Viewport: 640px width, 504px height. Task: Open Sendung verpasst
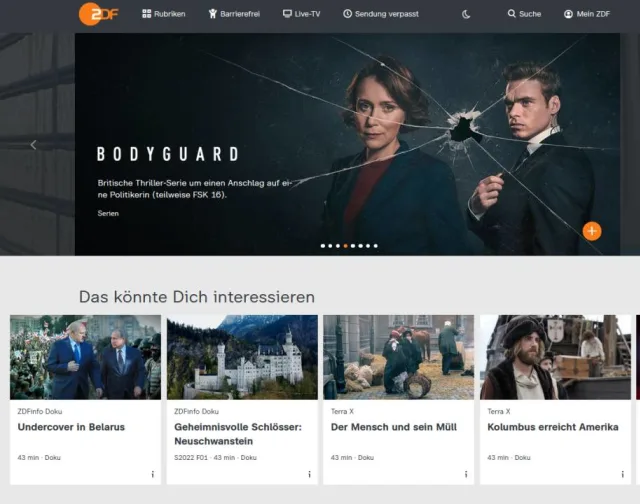coord(380,14)
